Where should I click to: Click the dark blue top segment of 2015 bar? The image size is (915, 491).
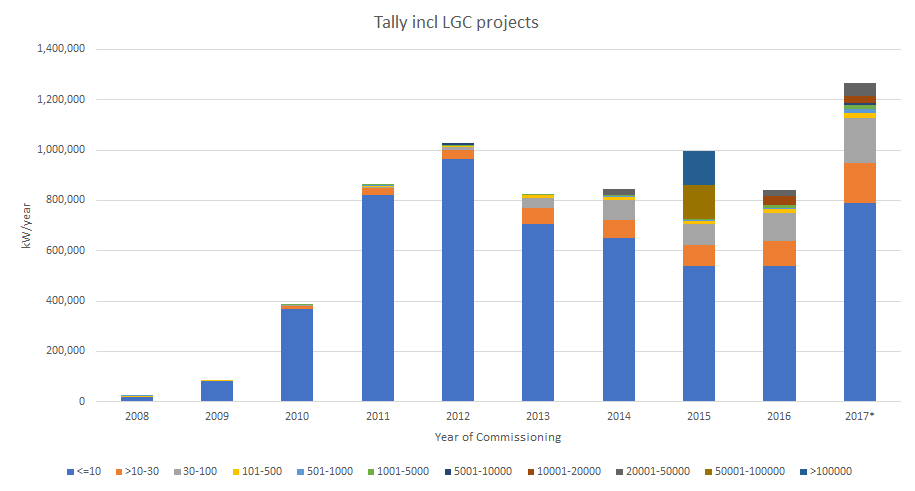[699, 168]
